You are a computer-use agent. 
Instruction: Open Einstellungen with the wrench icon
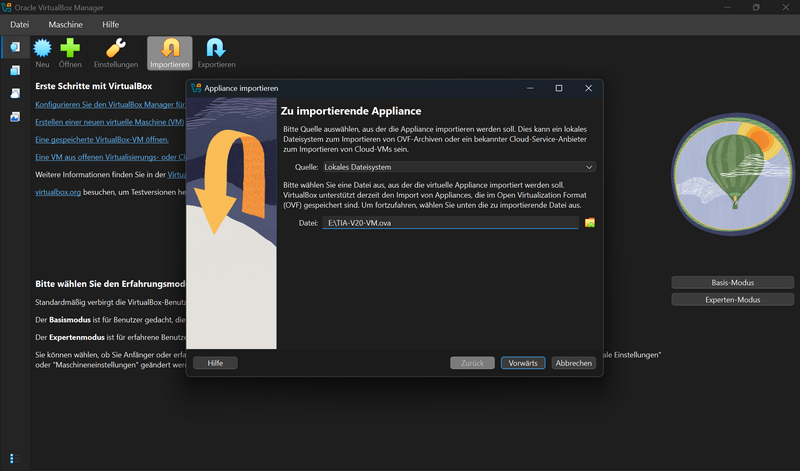click(x=116, y=51)
